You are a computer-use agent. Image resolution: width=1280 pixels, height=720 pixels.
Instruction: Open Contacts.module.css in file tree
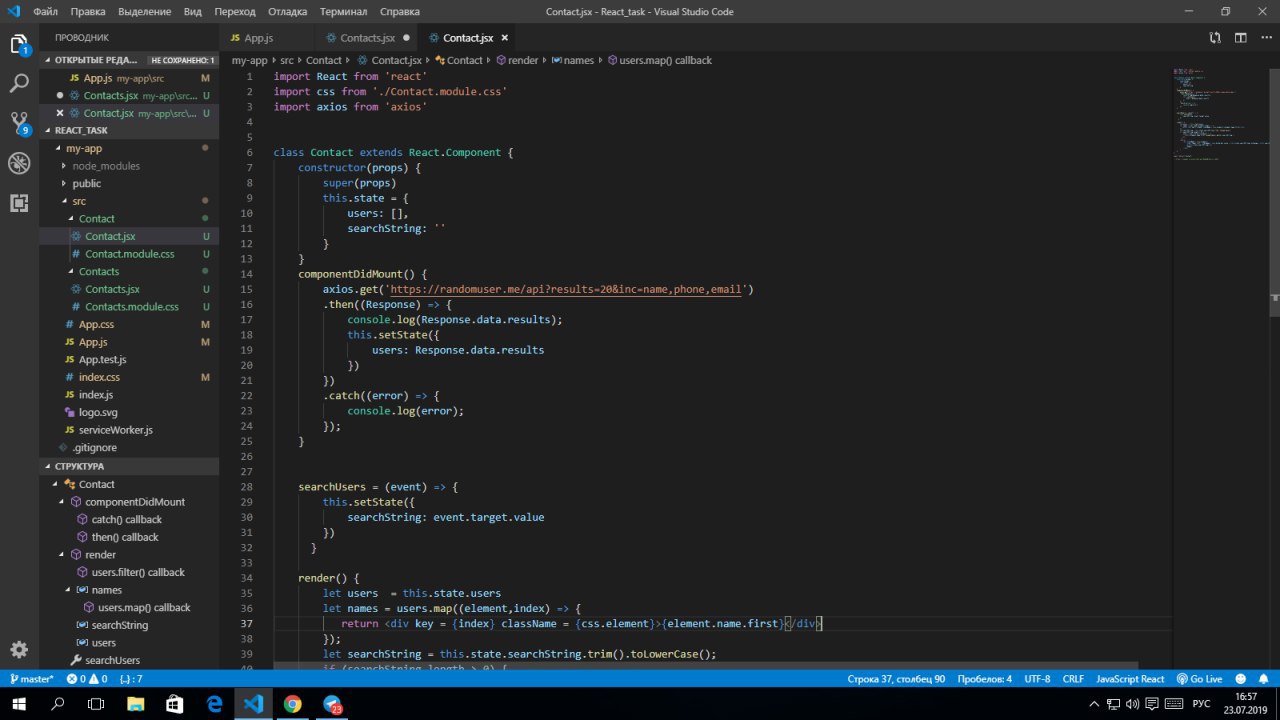click(131, 307)
